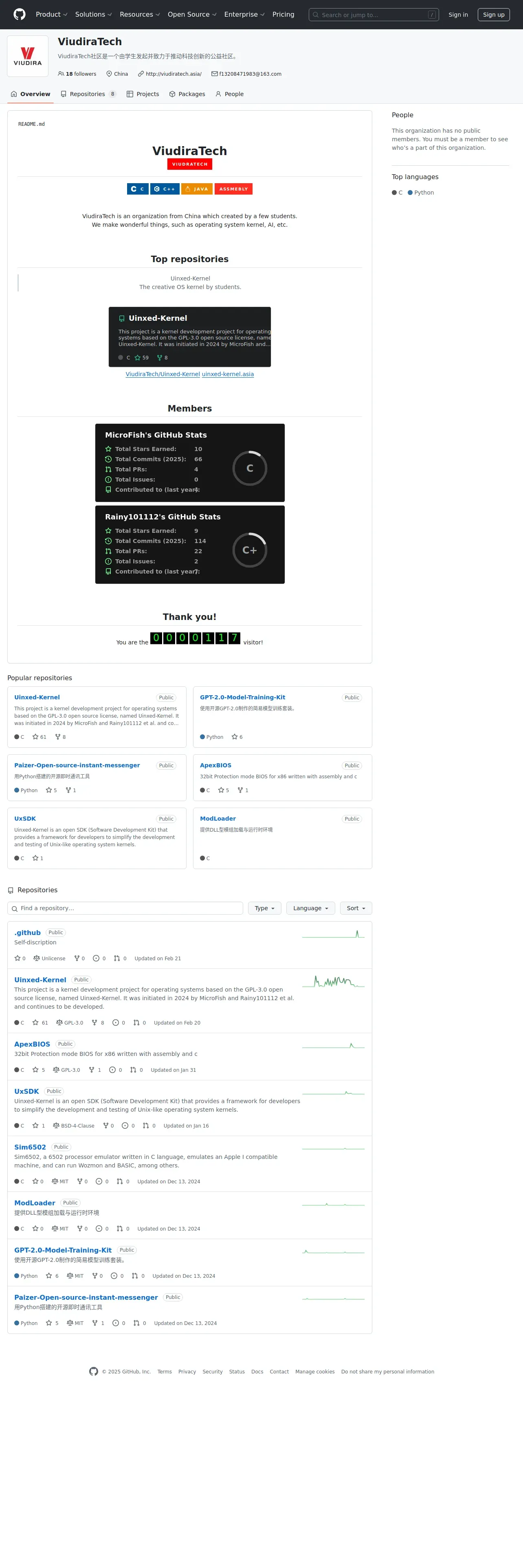Click star count 6 on GPT-2.0 card

237,737
